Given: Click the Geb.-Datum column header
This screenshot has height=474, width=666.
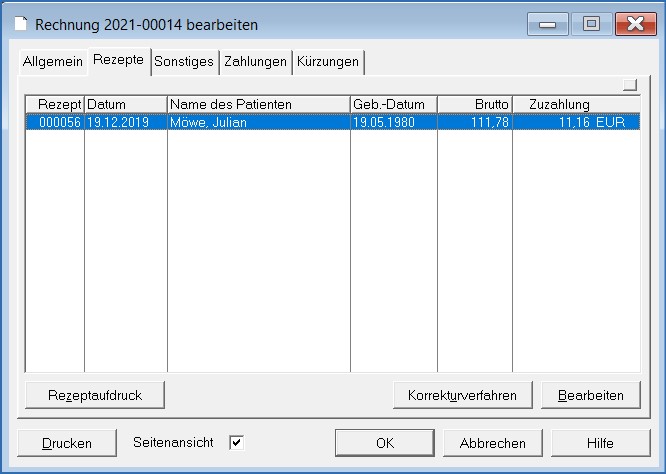Looking at the screenshot, I should (x=394, y=104).
